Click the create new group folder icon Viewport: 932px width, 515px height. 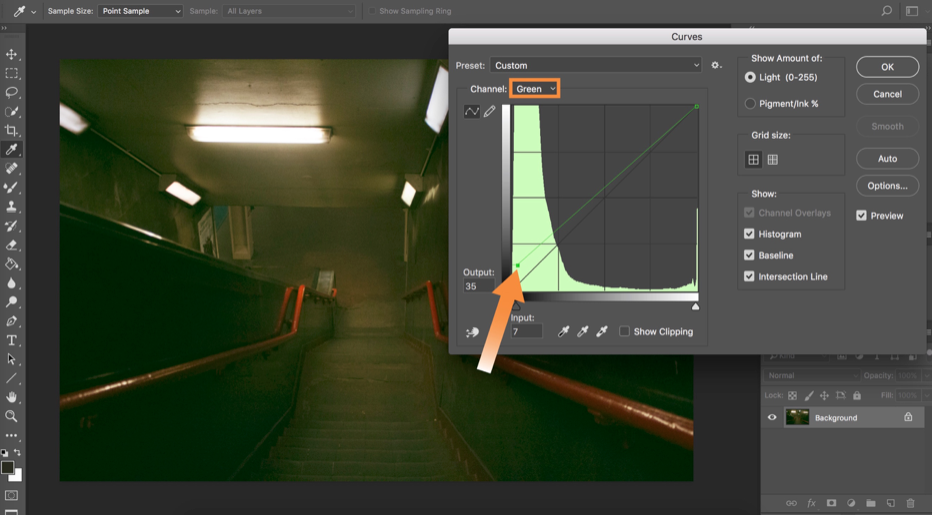(x=870, y=503)
